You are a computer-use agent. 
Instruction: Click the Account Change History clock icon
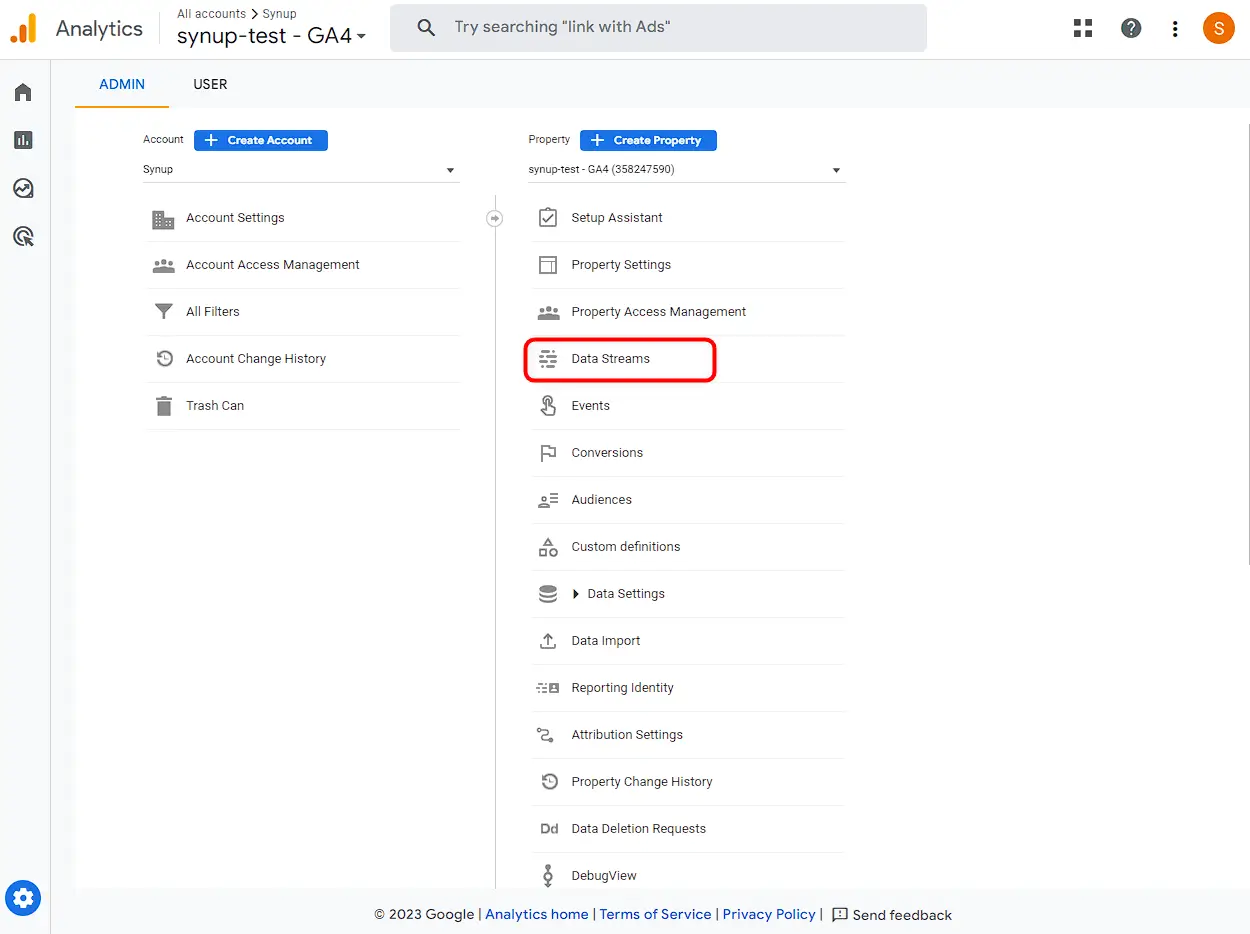tap(163, 359)
